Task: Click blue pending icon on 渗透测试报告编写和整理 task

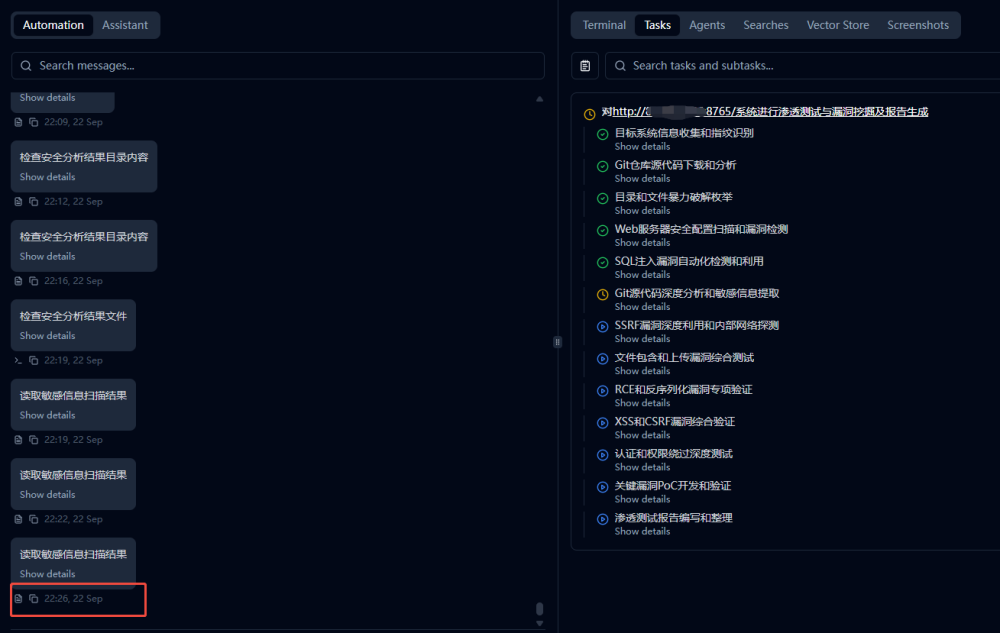Action: click(x=603, y=518)
